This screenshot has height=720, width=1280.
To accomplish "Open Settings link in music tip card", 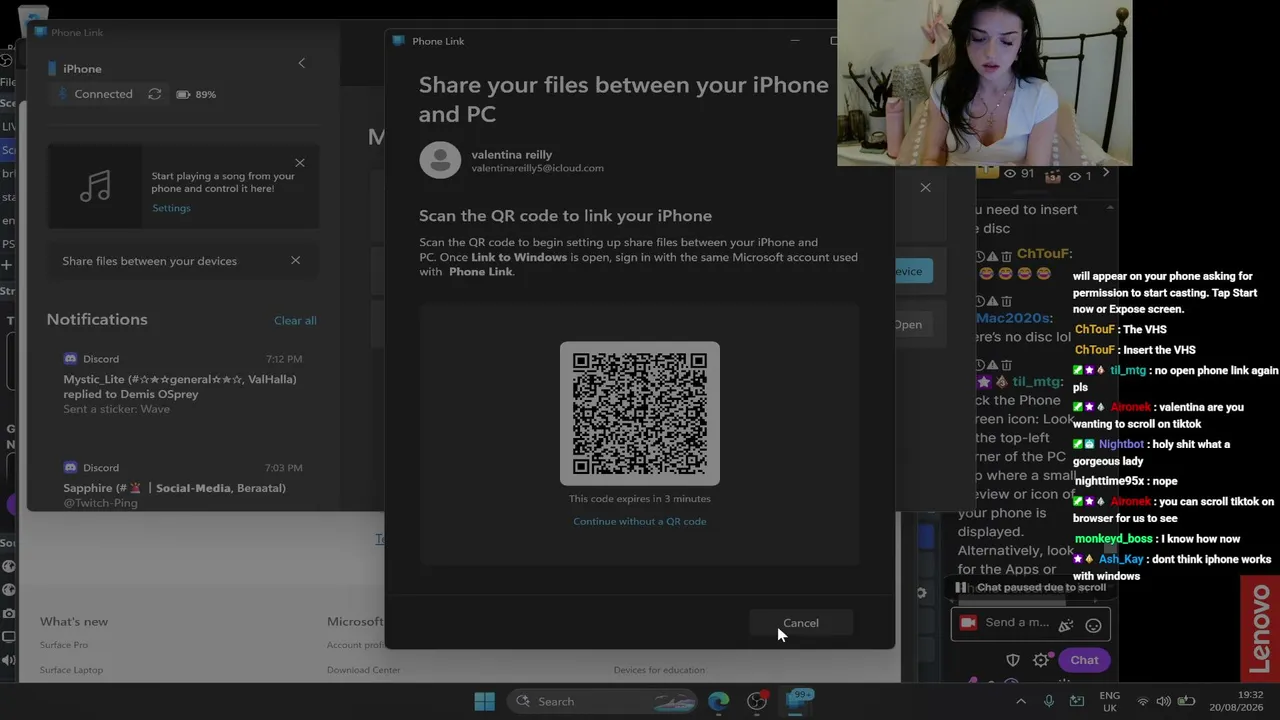I will [x=171, y=208].
